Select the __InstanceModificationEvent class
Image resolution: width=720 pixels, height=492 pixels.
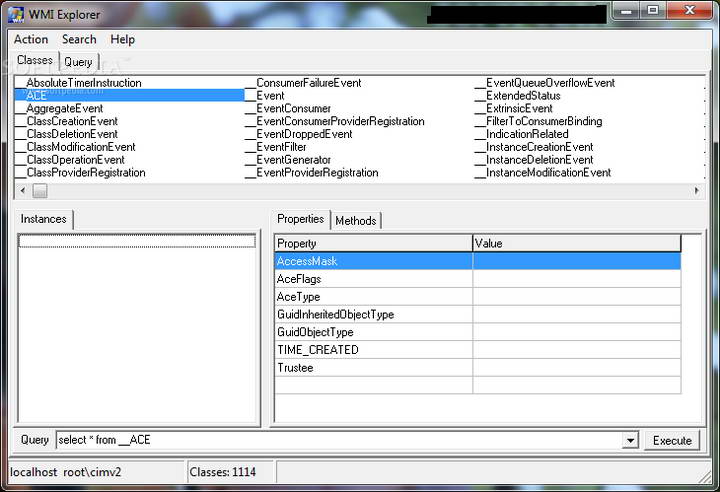(543, 173)
